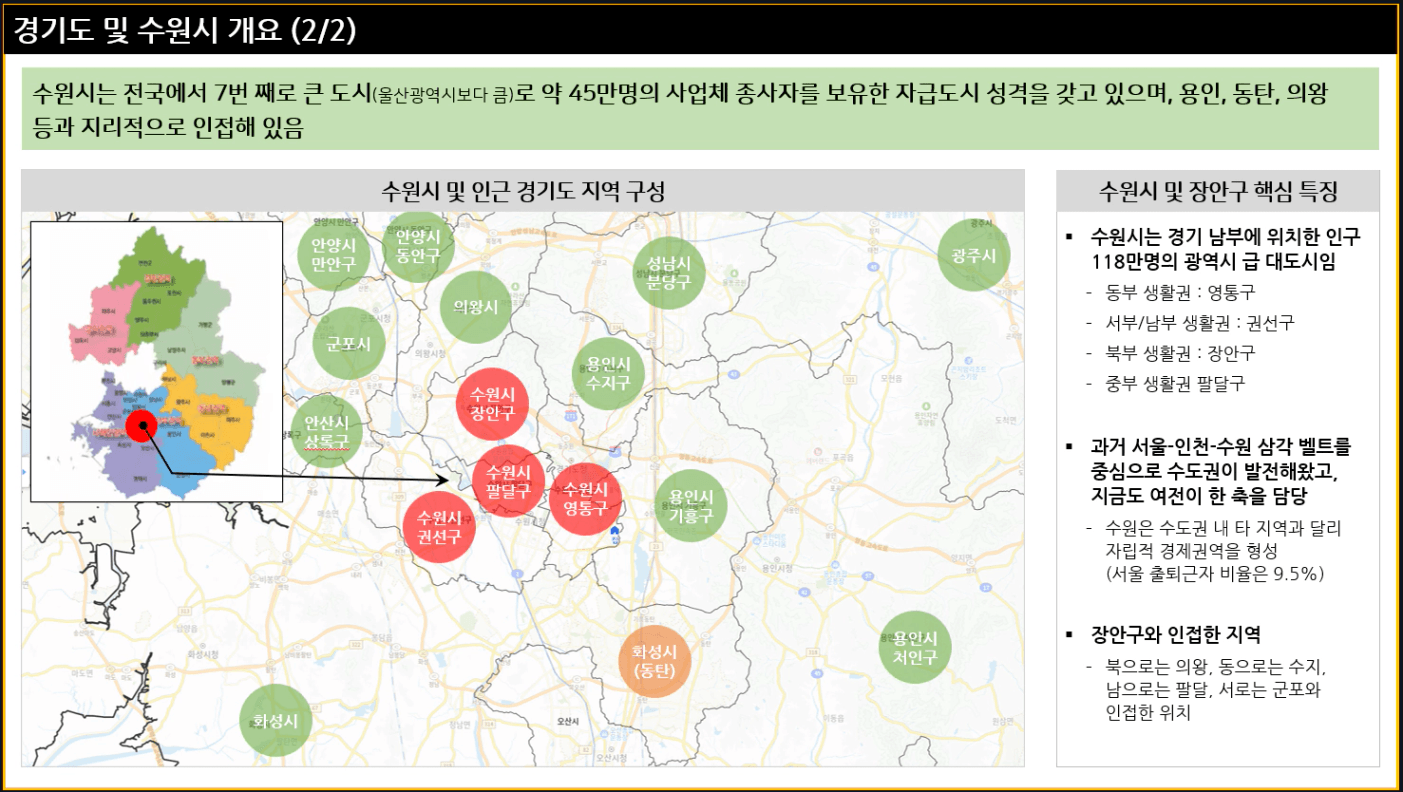Select the bullet about 인구 118만명
The width and height of the screenshot is (1403, 792).
coord(1226,249)
